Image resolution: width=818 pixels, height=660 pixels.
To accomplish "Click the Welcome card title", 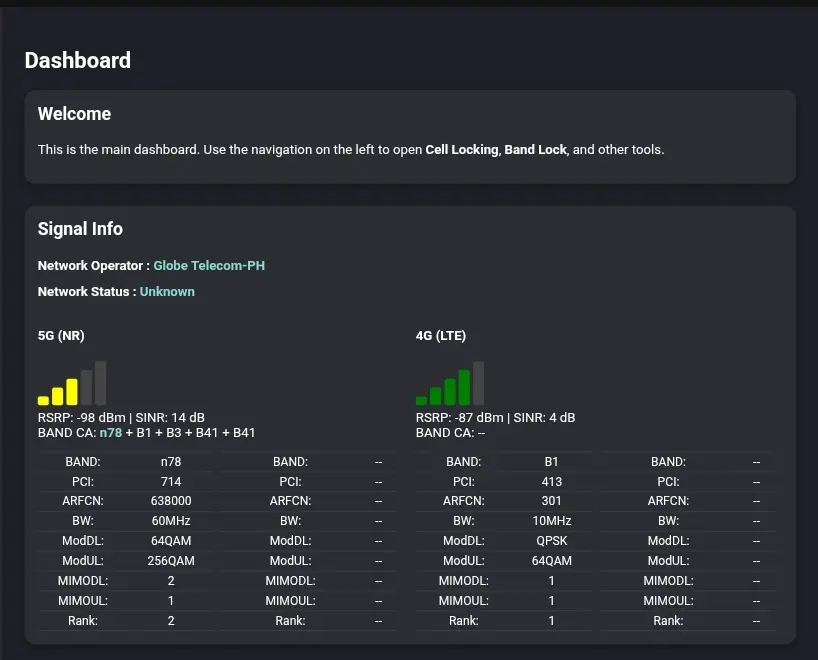I will click(x=75, y=114).
